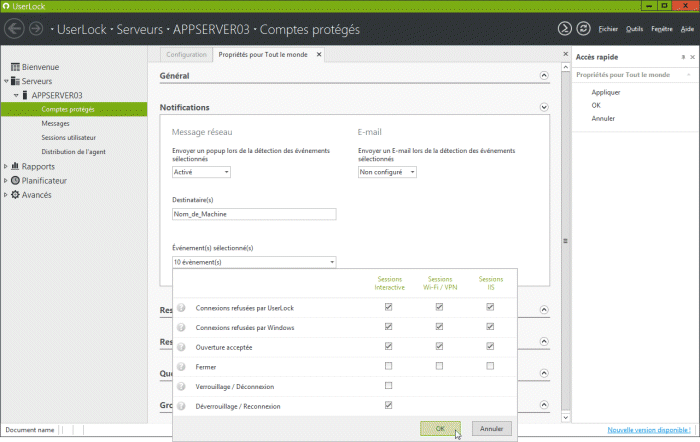Expand the Avancés tree node
Image resolution: width=700 pixels, height=442 pixels.
pyautogui.click(x=6, y=195)
